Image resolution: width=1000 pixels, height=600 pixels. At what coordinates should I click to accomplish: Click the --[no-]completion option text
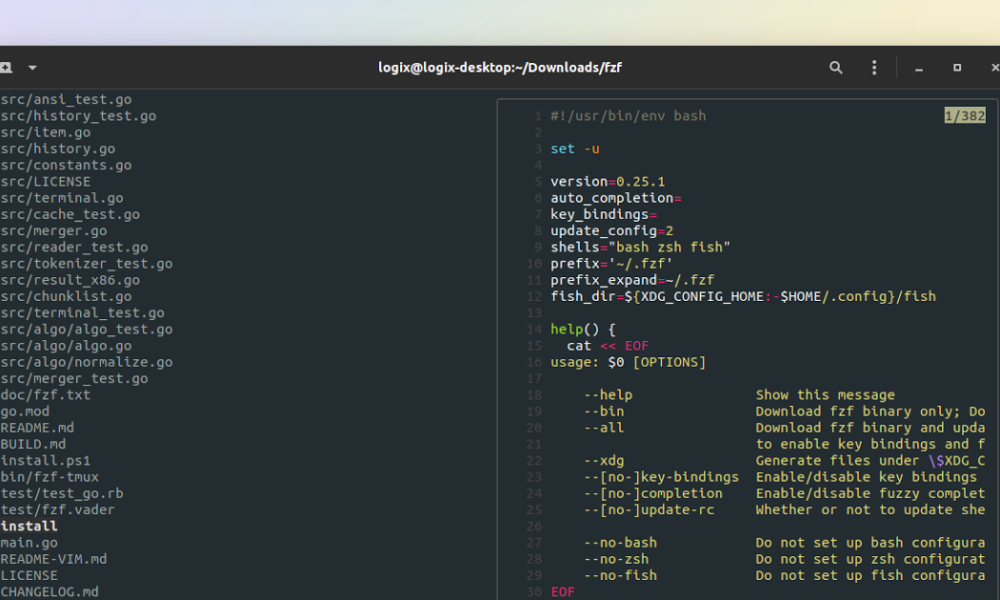point(653,494)
